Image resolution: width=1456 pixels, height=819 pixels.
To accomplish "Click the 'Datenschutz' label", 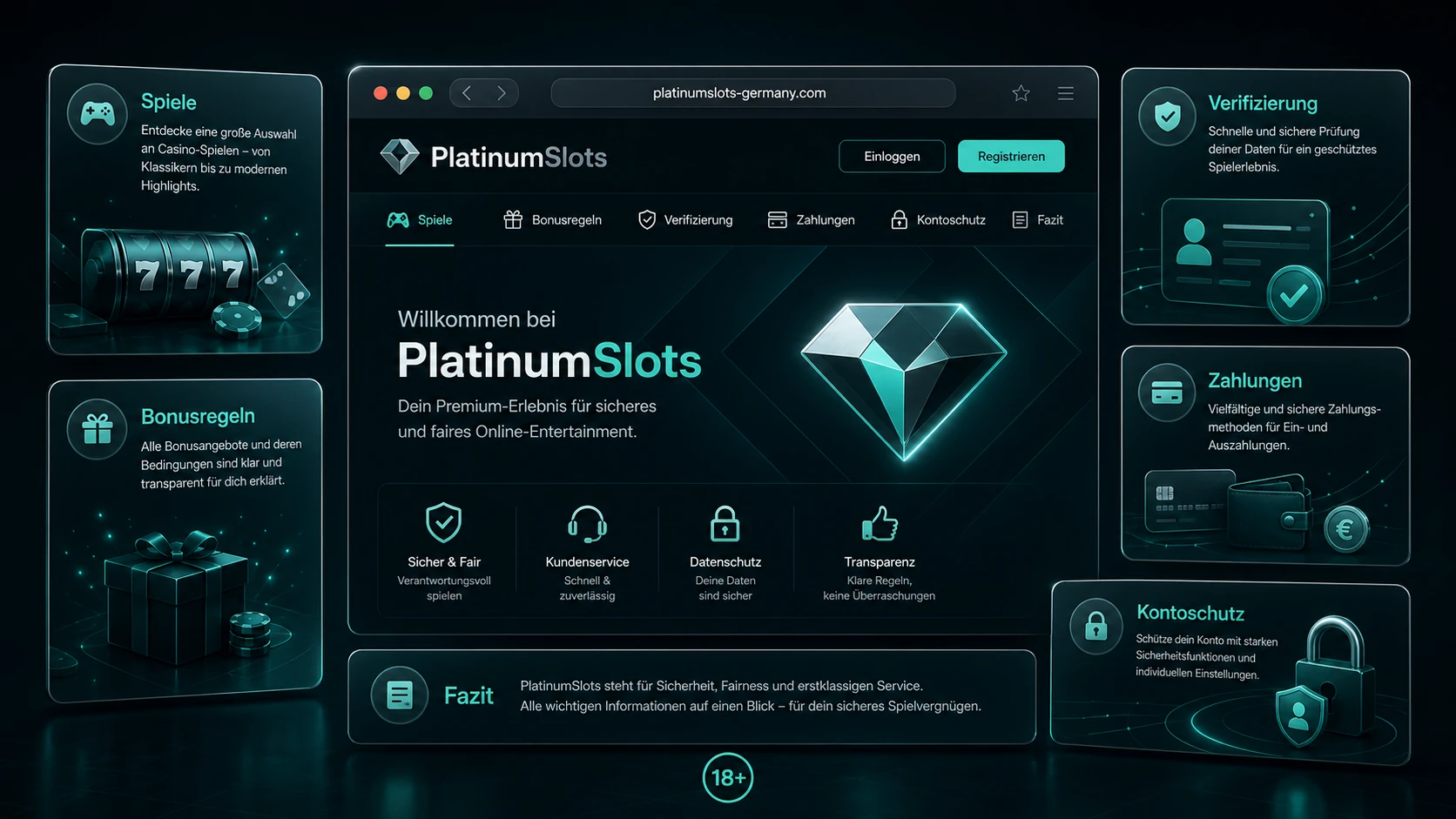I will 725,562.
